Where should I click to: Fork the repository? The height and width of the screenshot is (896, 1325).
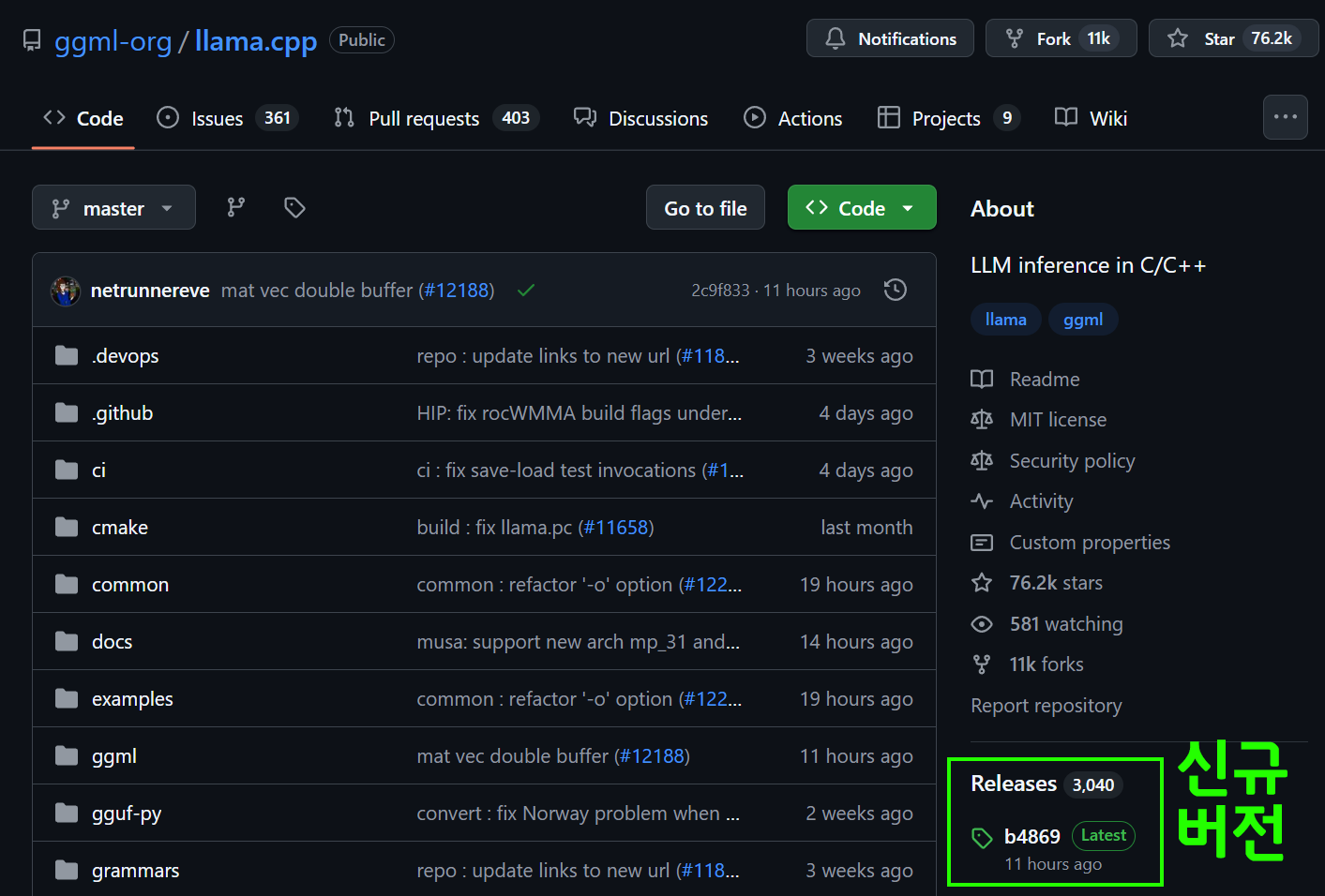point(1061,38)
